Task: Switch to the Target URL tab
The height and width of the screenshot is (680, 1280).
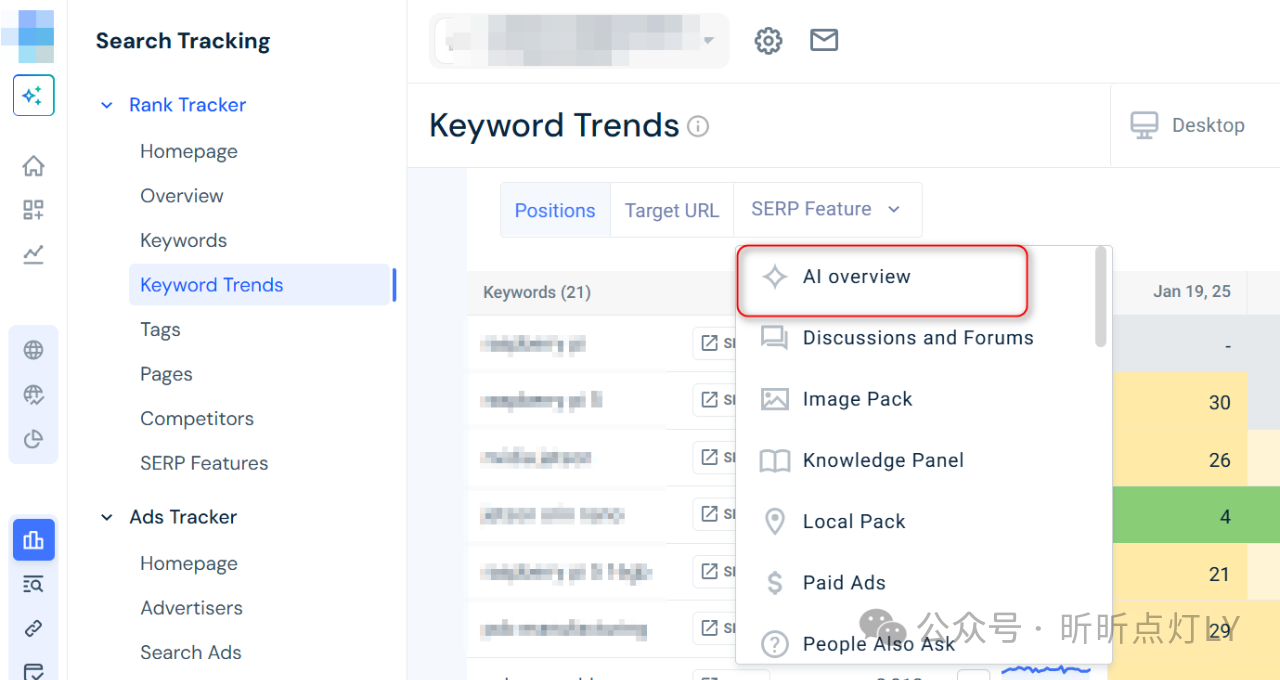Action: [x=672, y=210]
